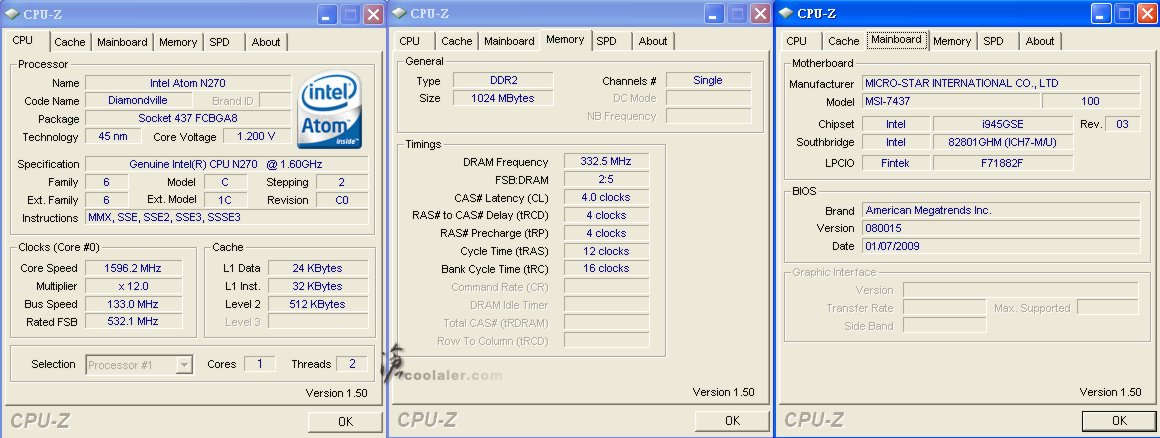This screenshot has width=1160, height=438.
Task: Click the Intel Atom logo in CPU window
Action: [330, 110]
